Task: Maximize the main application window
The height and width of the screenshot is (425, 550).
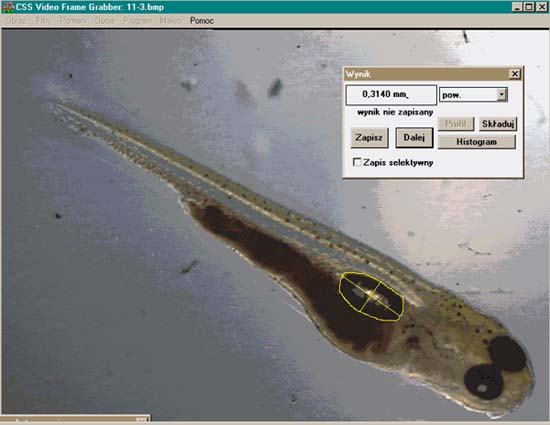Action: pyautogui.click(x=529, y=7)
